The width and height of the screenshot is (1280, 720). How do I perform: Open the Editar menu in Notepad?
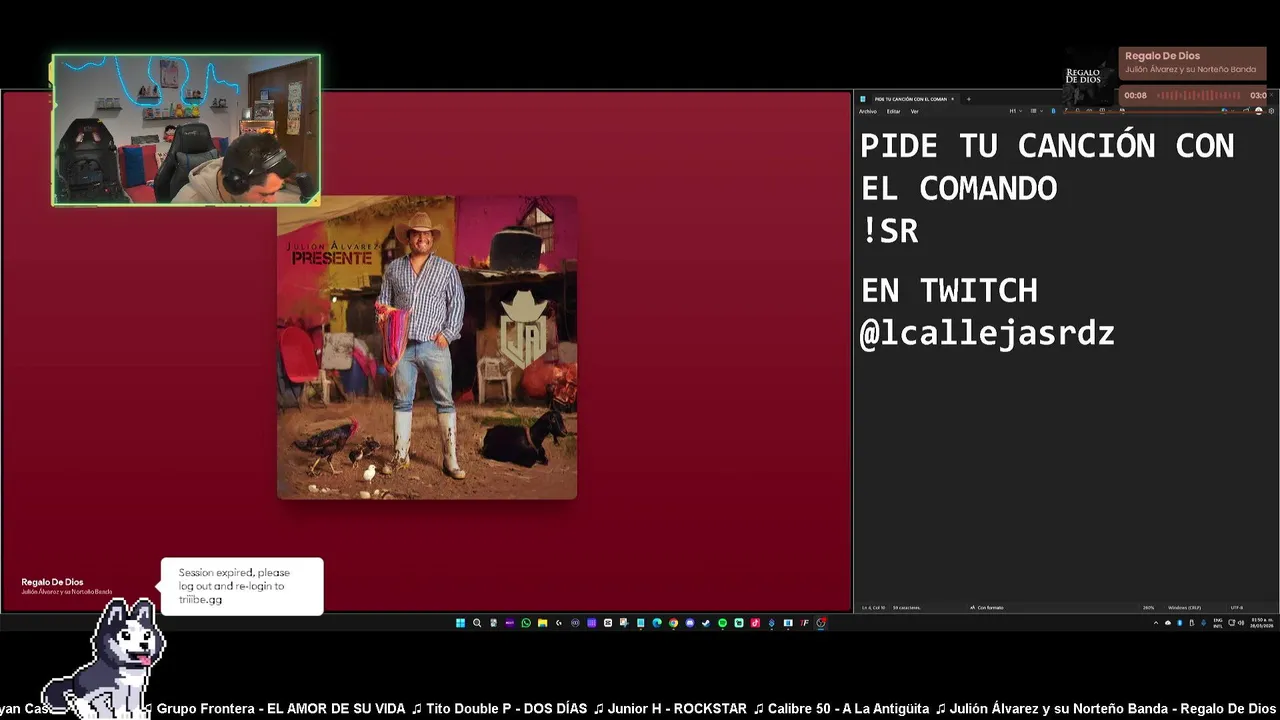(x=893, y=111)
